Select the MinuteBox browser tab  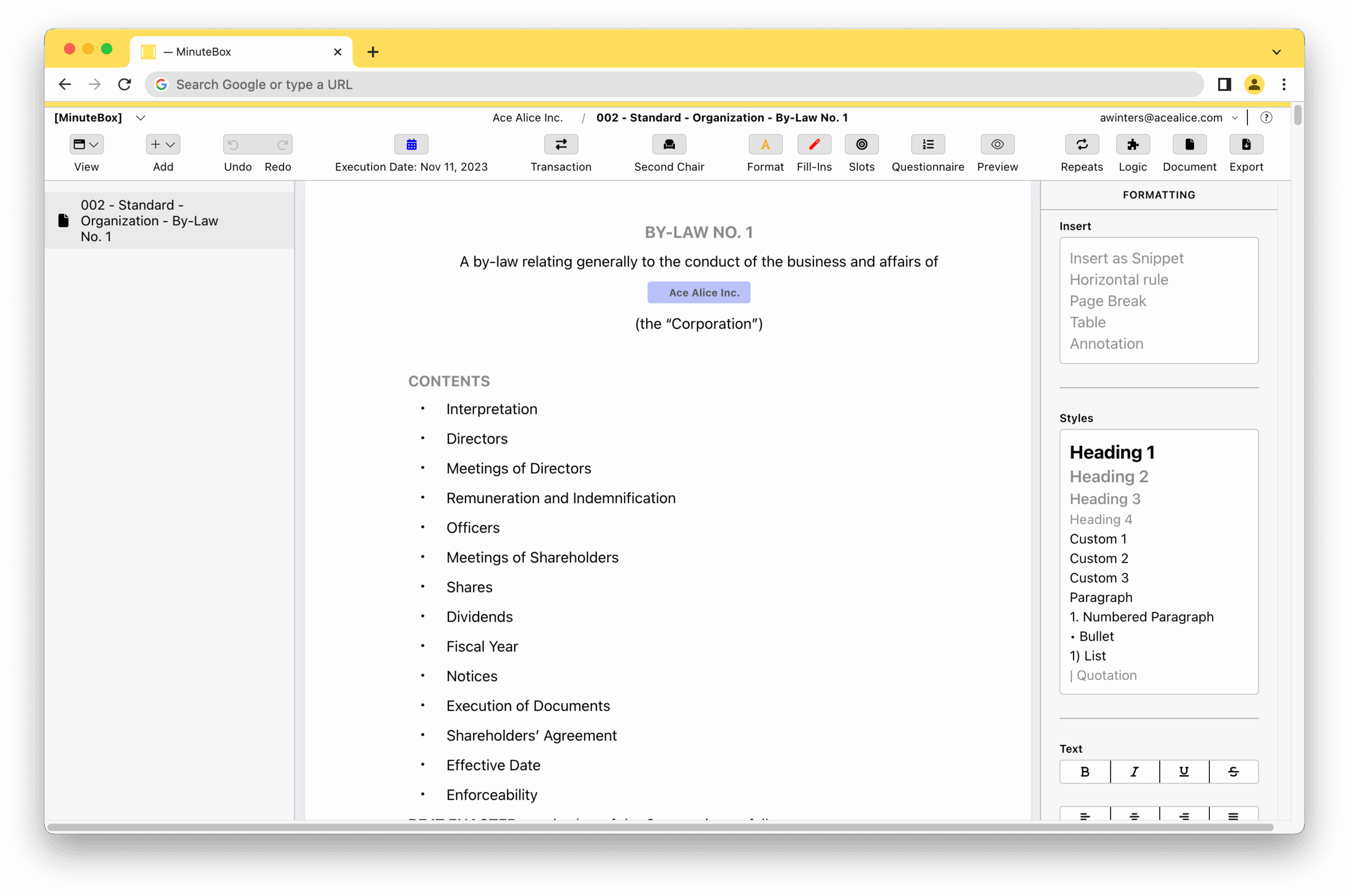(x=240, y=52)
